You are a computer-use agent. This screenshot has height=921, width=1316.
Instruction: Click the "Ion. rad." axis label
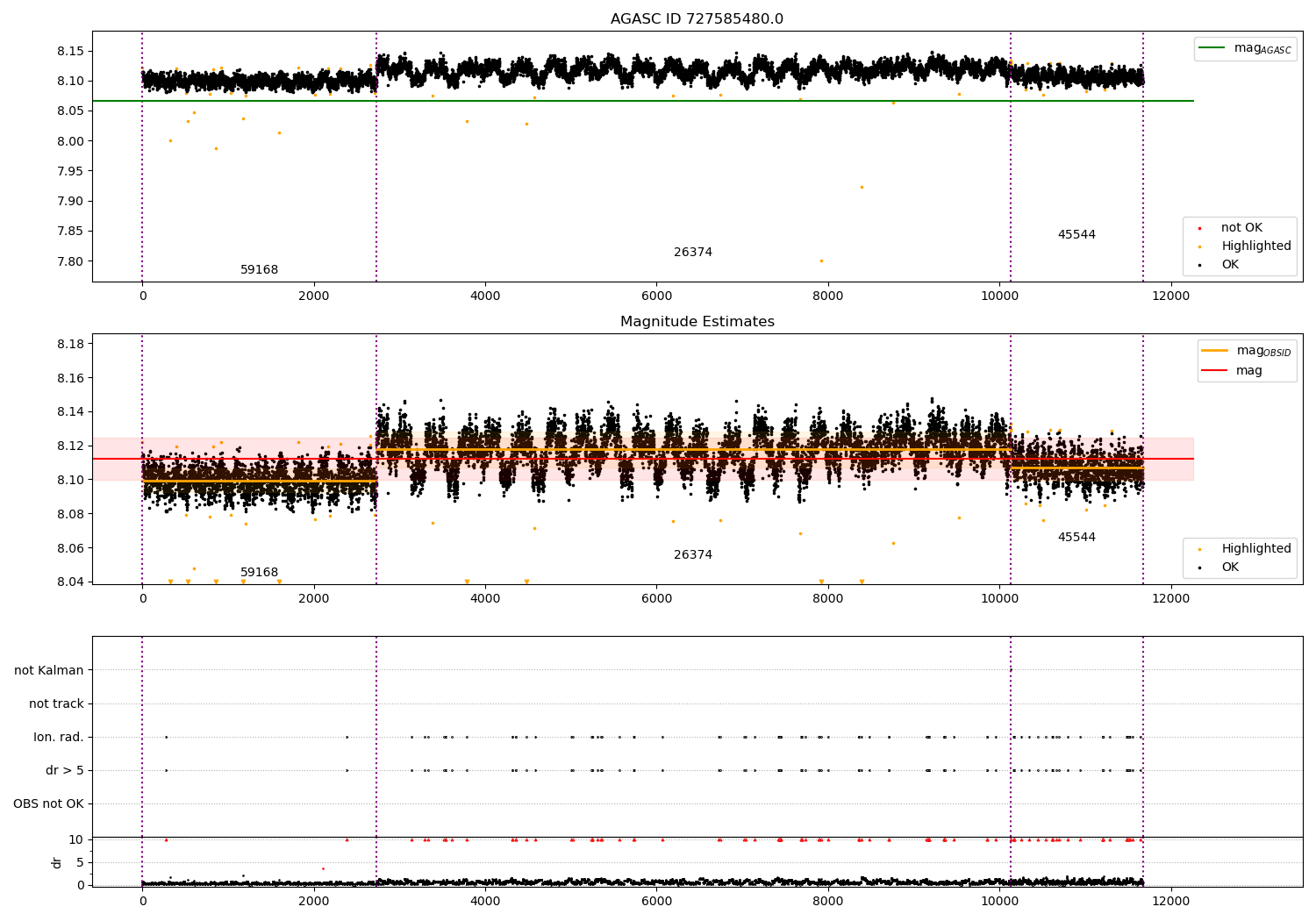pyautogui.click(x=59, y=738)
